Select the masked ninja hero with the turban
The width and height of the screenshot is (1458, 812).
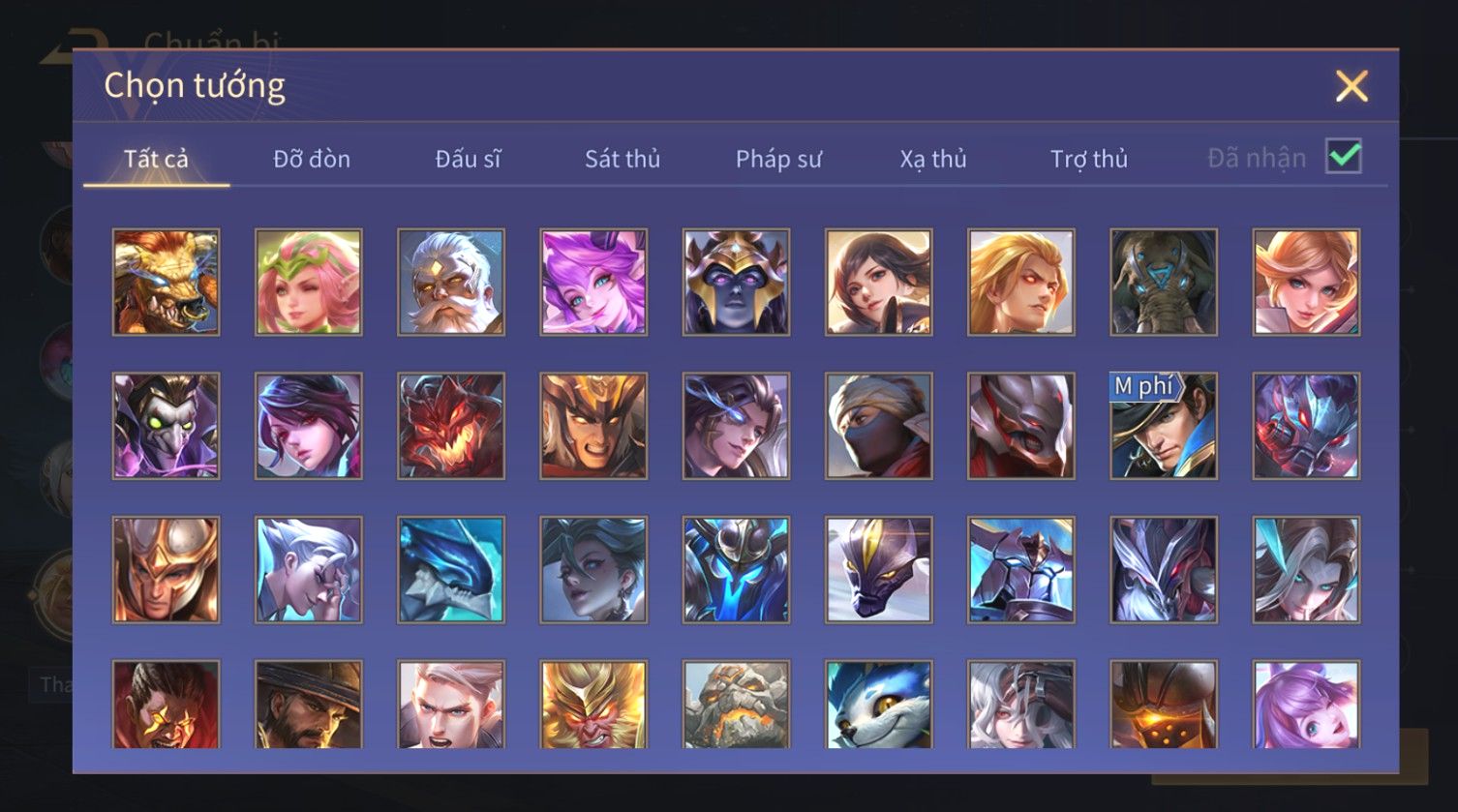coord(879,427)
